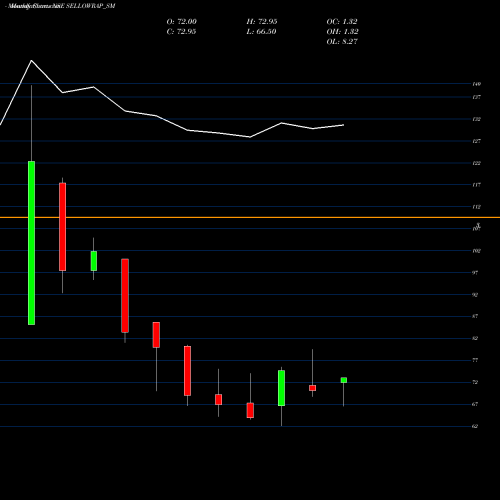The width and height of the screenshot is (500, 500).
Task: Click the 132 price axis label
Action: click(x=477, y=119)
